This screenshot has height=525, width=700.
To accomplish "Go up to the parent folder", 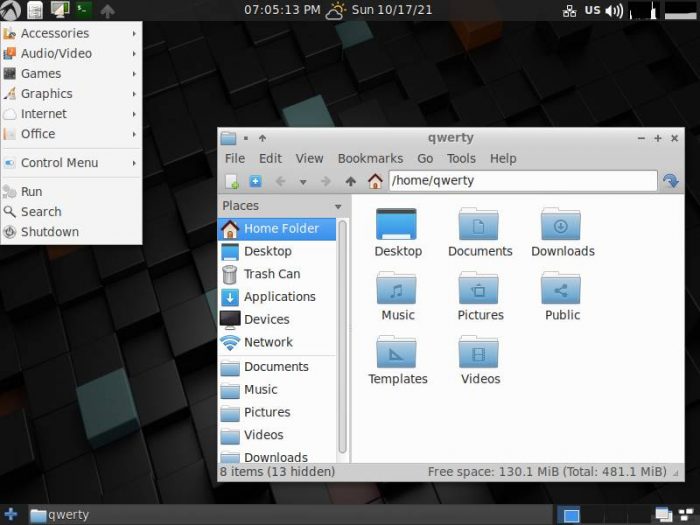I will tap(350, 181).
